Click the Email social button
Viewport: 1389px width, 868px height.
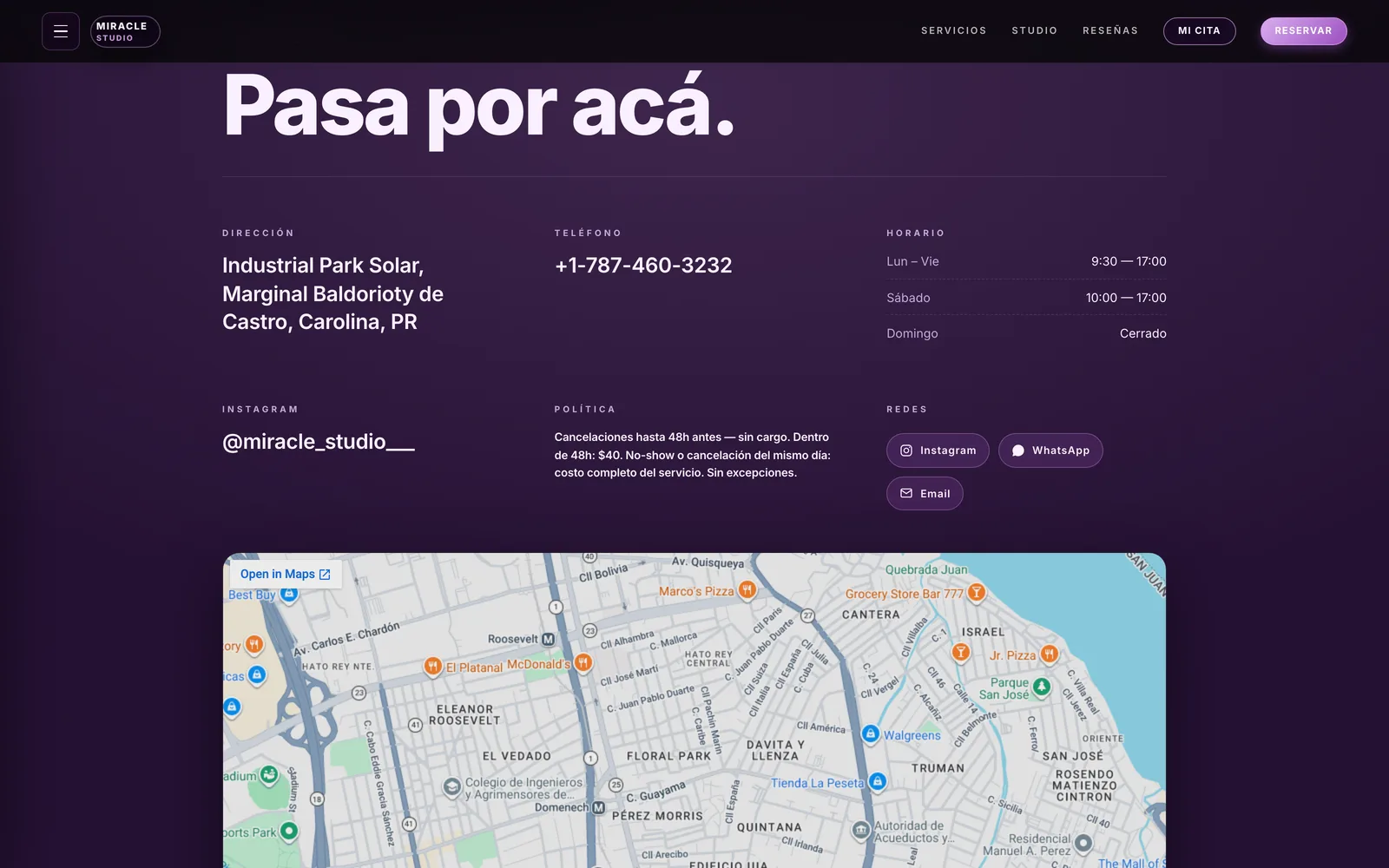pos(925,493)
